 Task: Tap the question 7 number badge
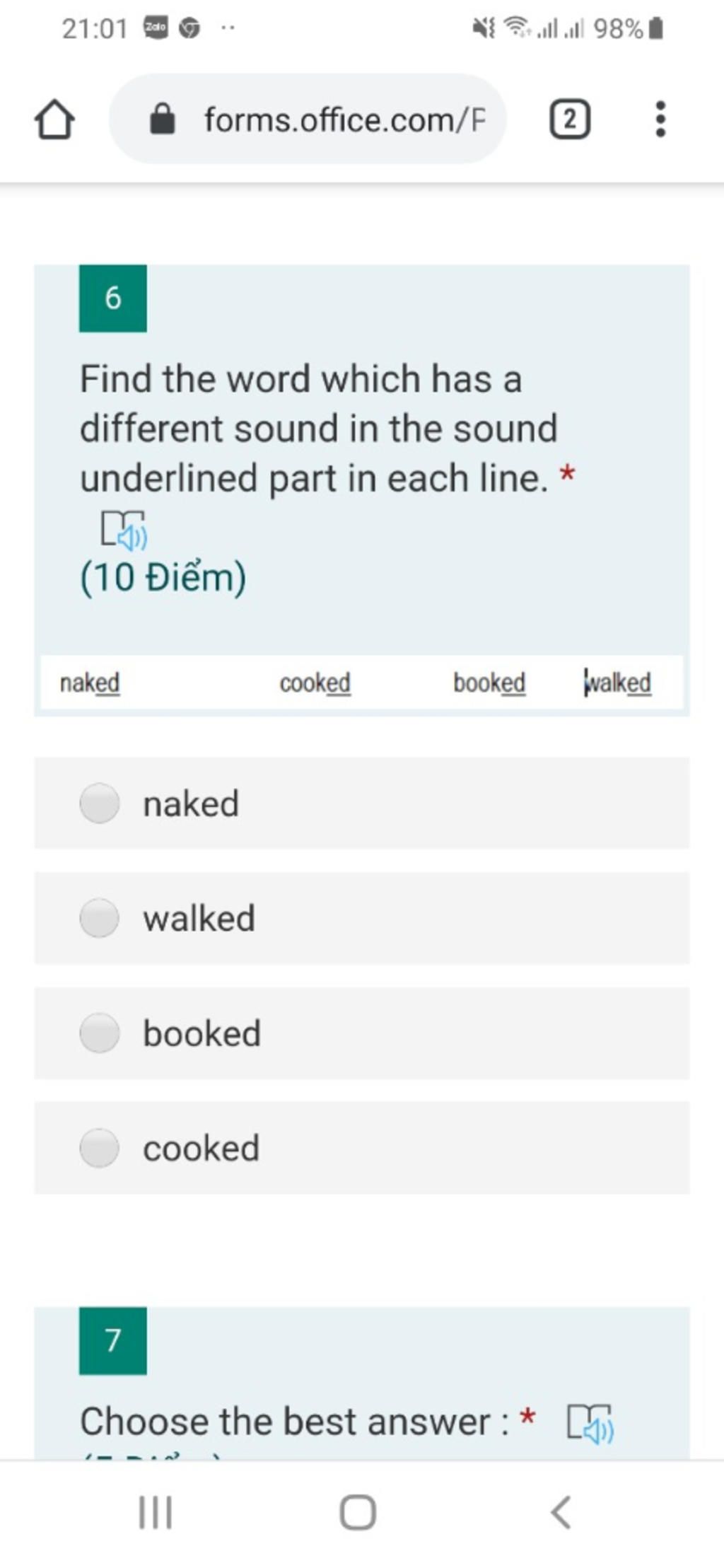(113, 1340)
